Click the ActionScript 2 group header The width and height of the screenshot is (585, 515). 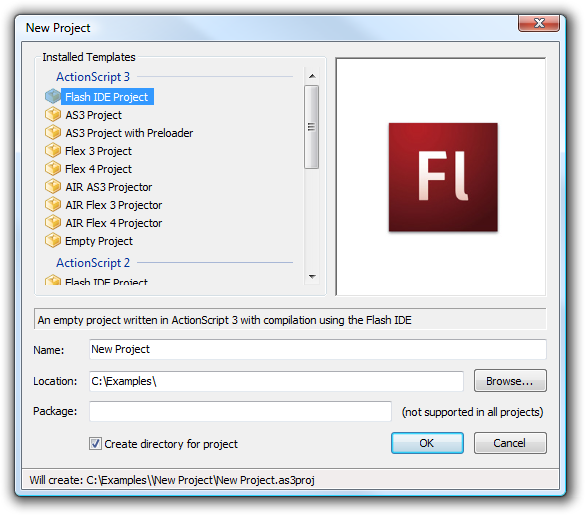pos(93,263)
